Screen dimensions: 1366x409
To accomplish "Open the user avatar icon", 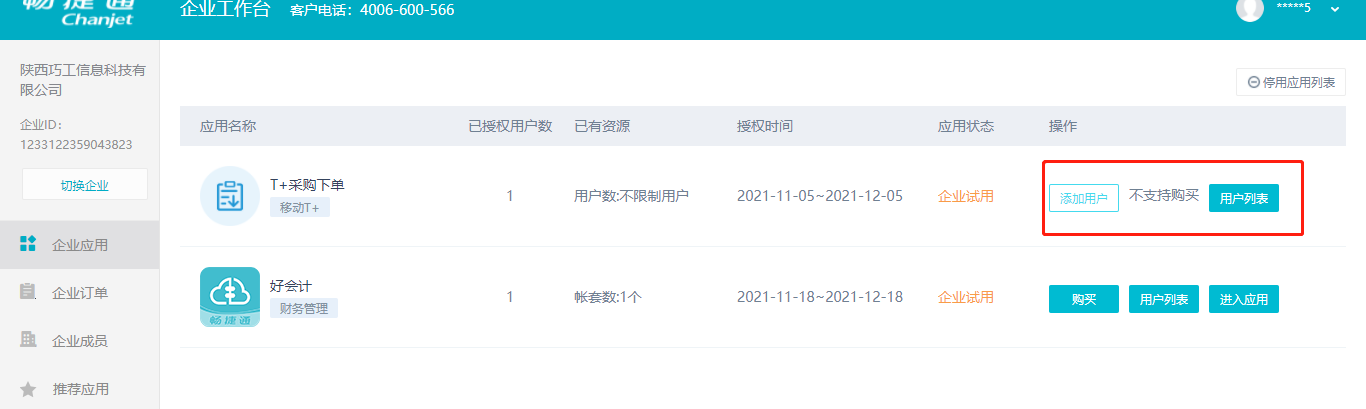I will [1250, 9].
